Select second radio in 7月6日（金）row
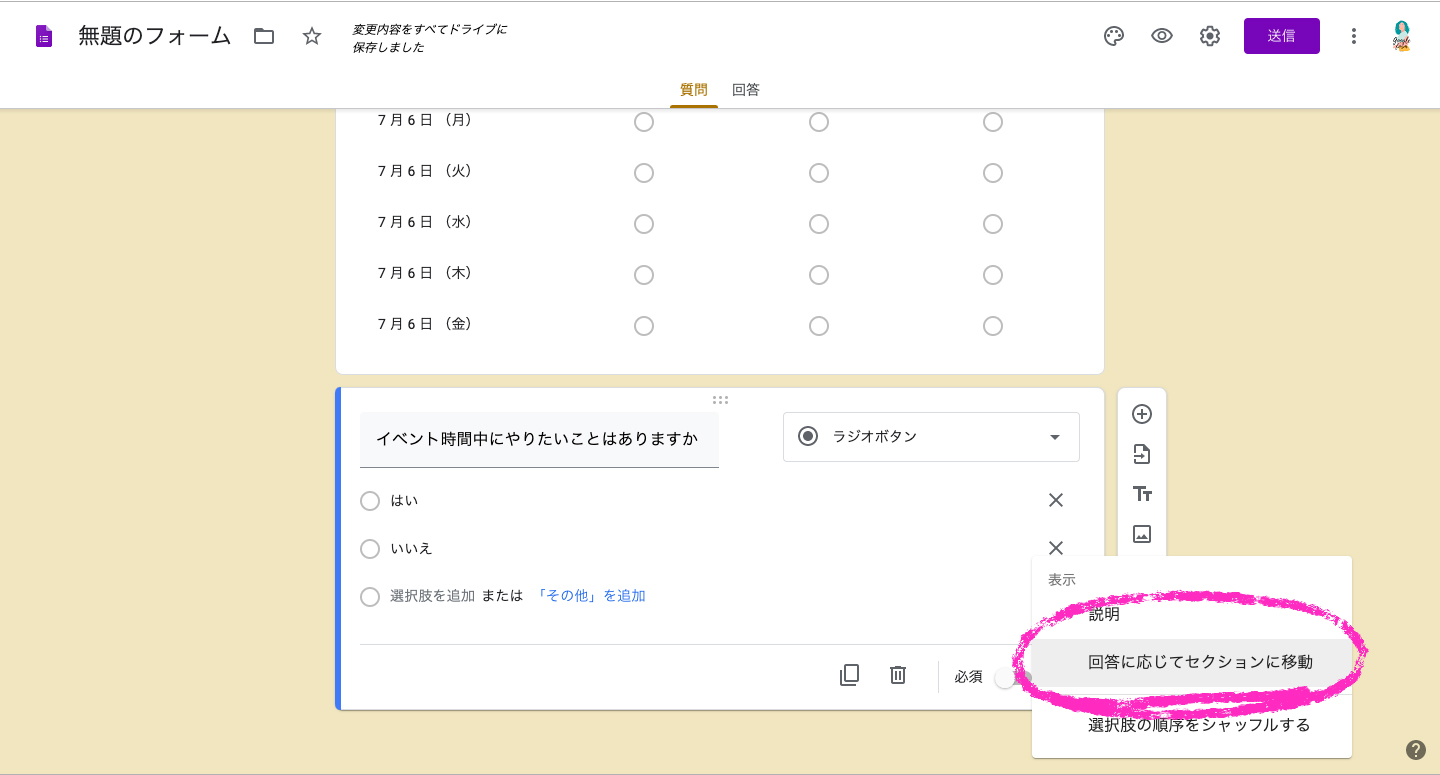 click(819, 326)
